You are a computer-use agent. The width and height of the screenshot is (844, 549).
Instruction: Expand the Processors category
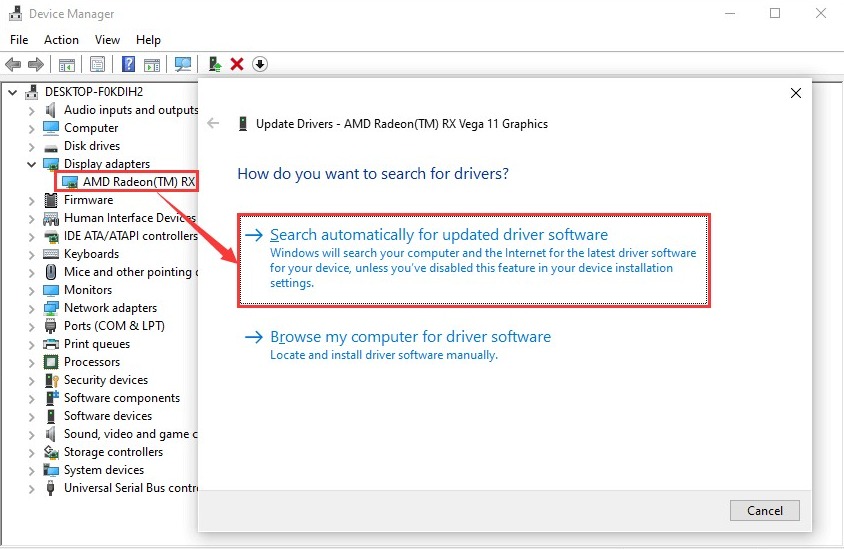[31, 362]
